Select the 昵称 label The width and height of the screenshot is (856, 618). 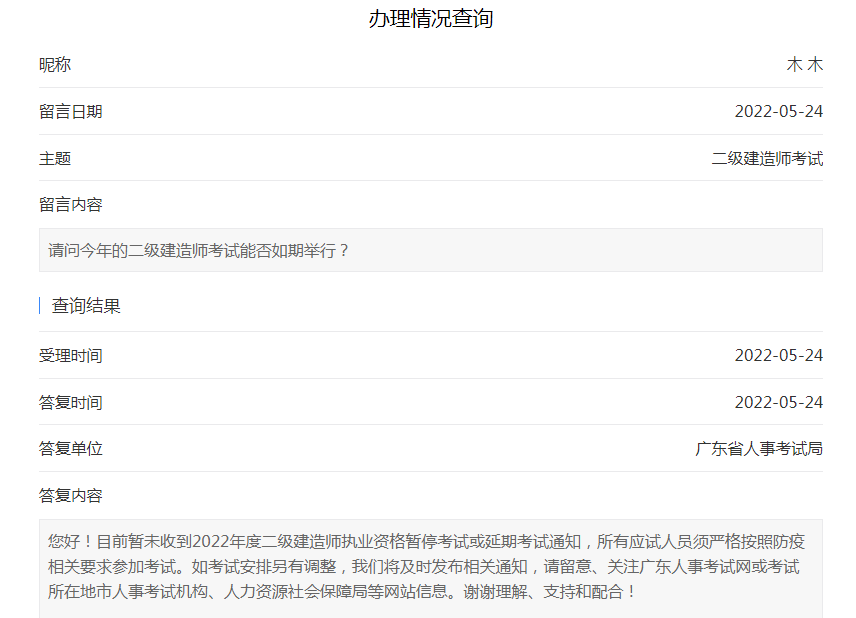pos(55,65)
